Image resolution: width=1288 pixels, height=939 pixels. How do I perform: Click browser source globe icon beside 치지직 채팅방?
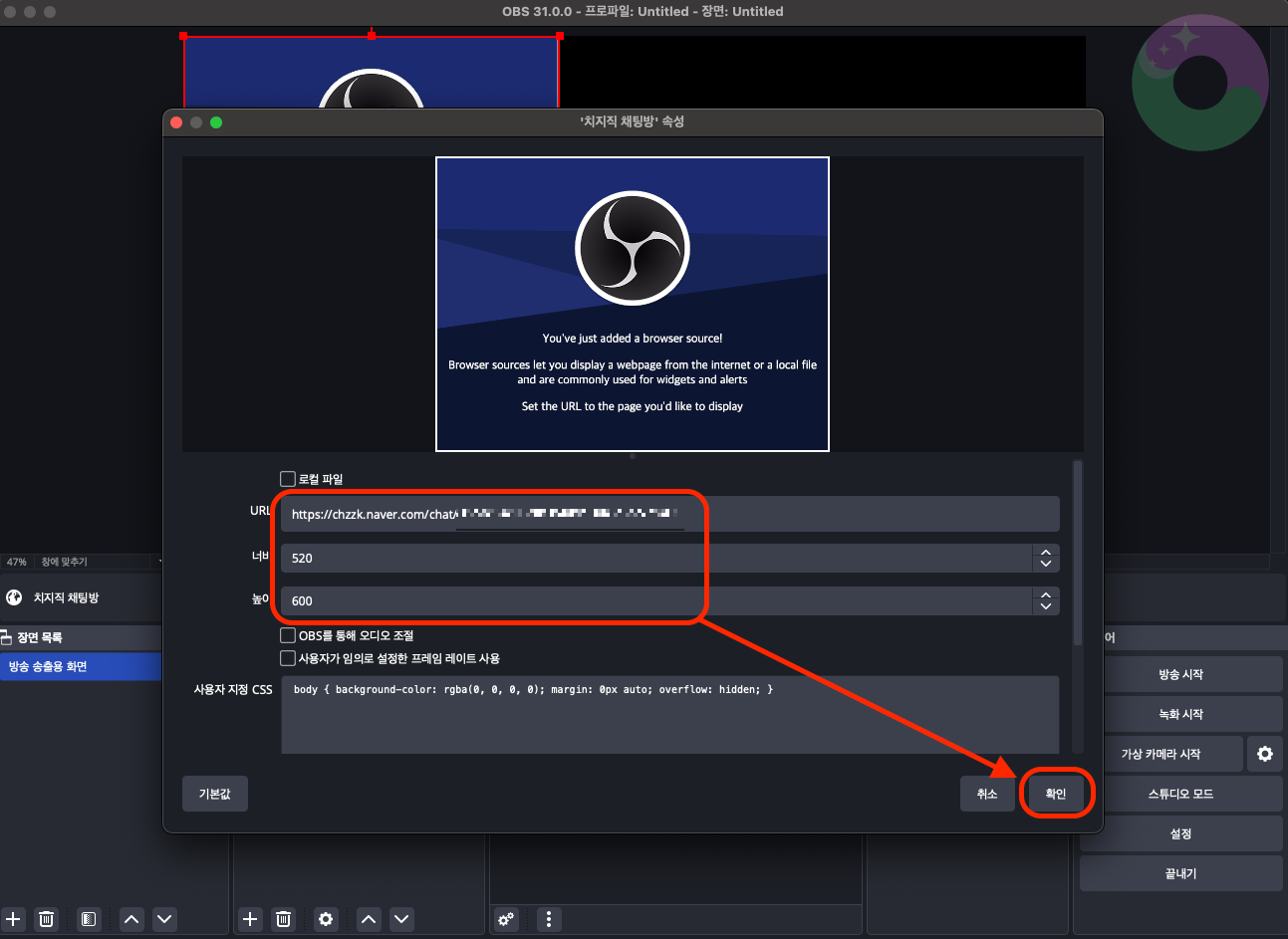point(14,597)
